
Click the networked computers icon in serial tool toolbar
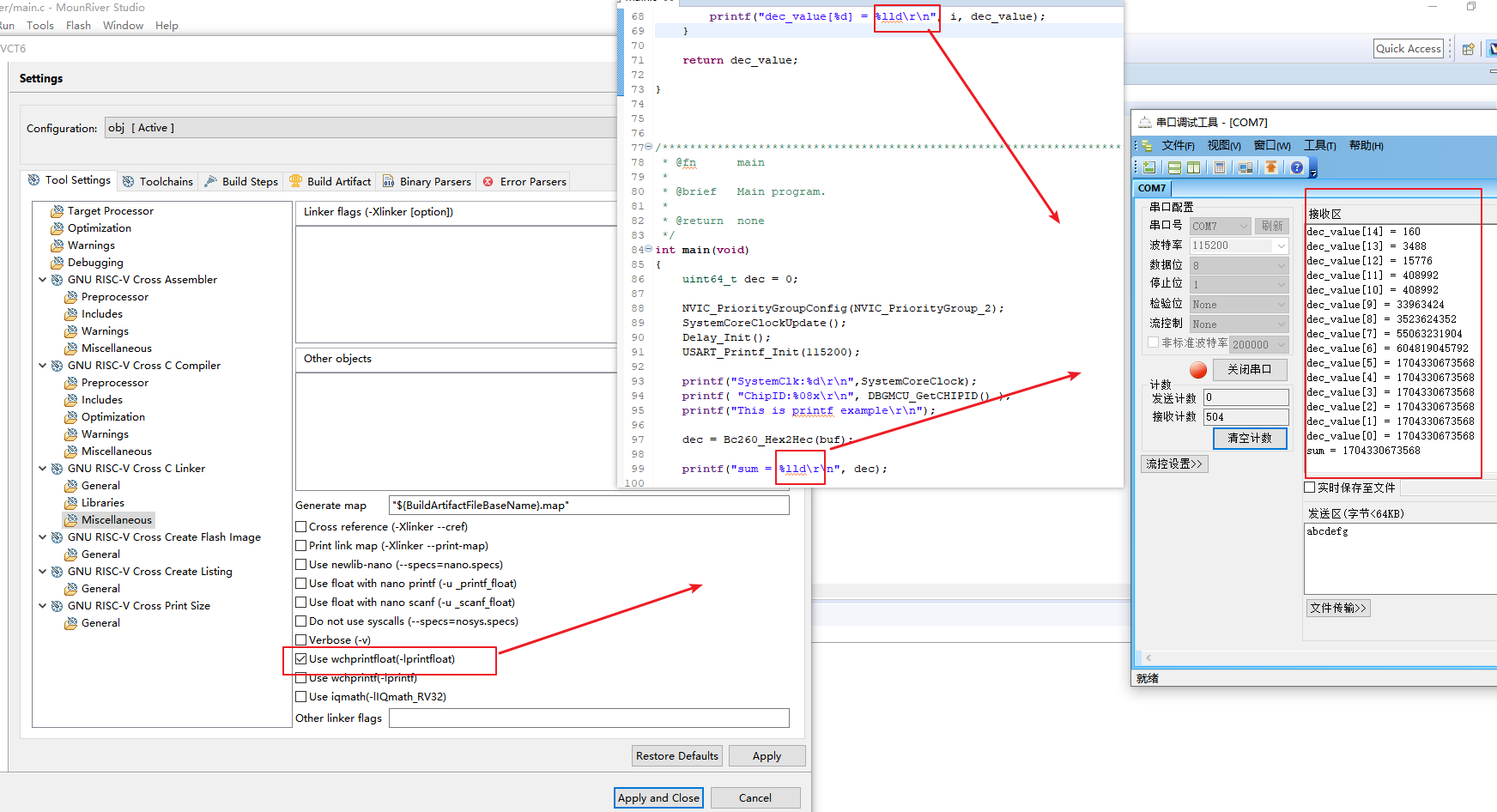pyautogui.click(x=1245, y=167)
